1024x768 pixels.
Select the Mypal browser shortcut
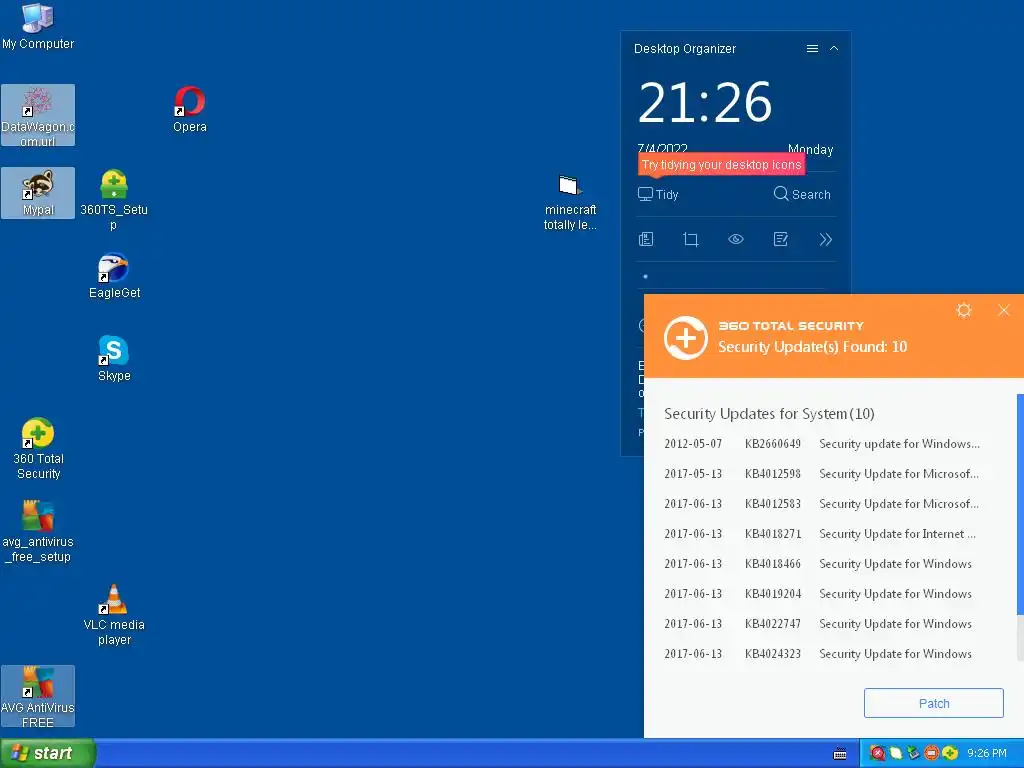(38, 193)
